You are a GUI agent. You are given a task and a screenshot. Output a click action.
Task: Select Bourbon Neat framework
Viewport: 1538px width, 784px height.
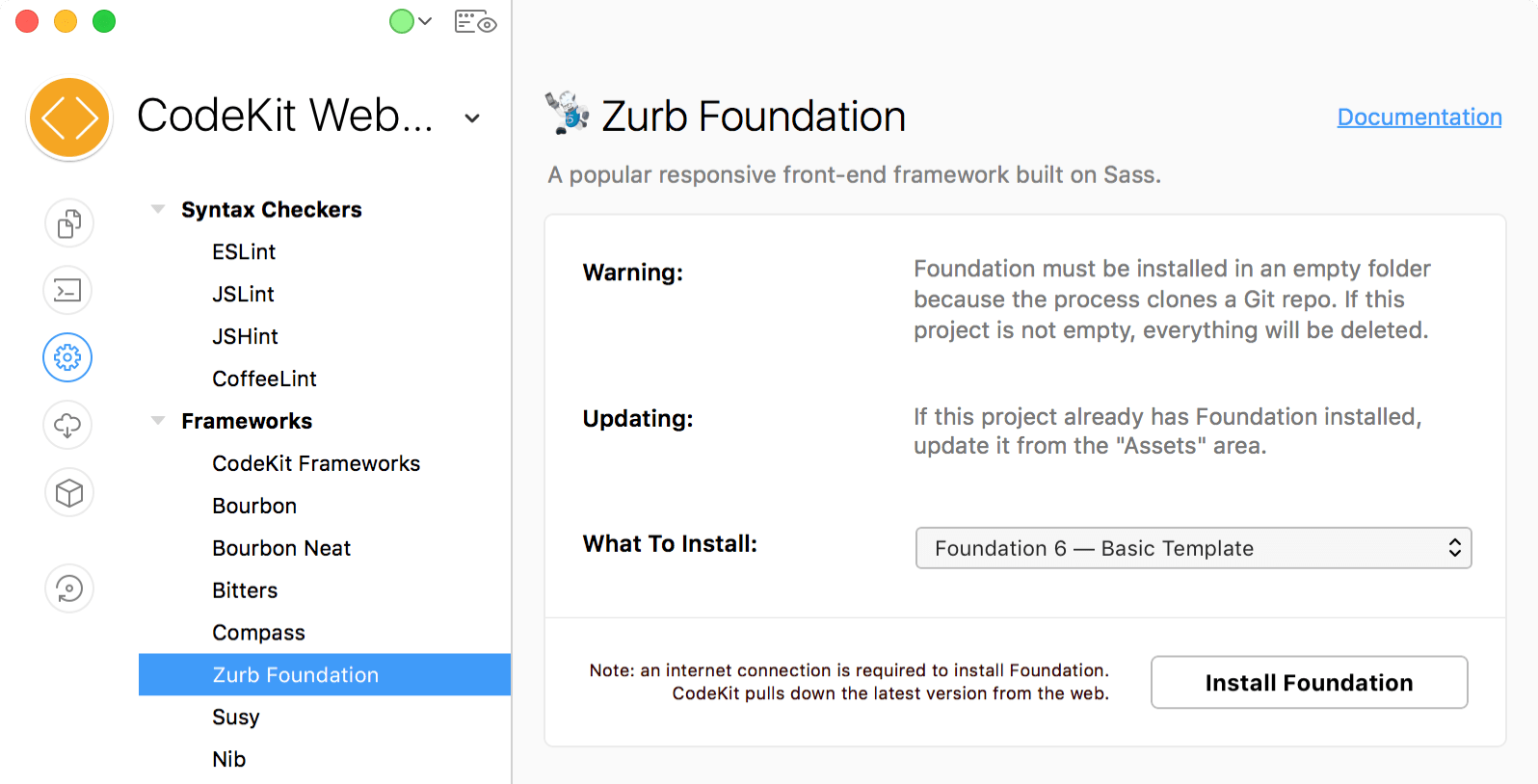click(281, 547)
